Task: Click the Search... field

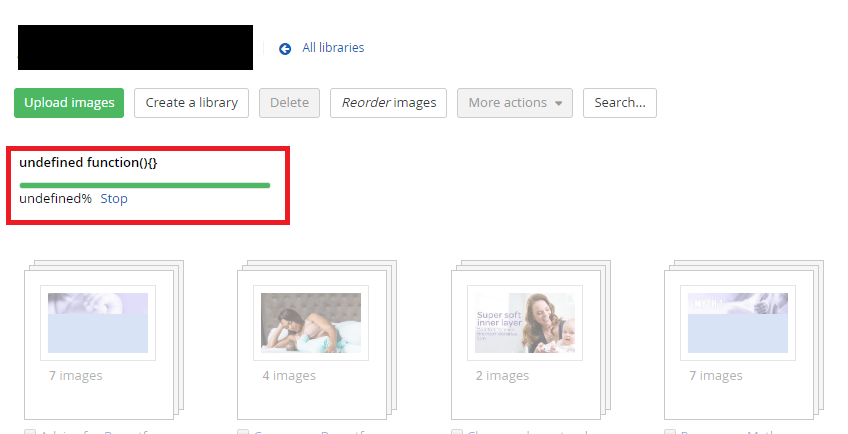Action: 620,103
